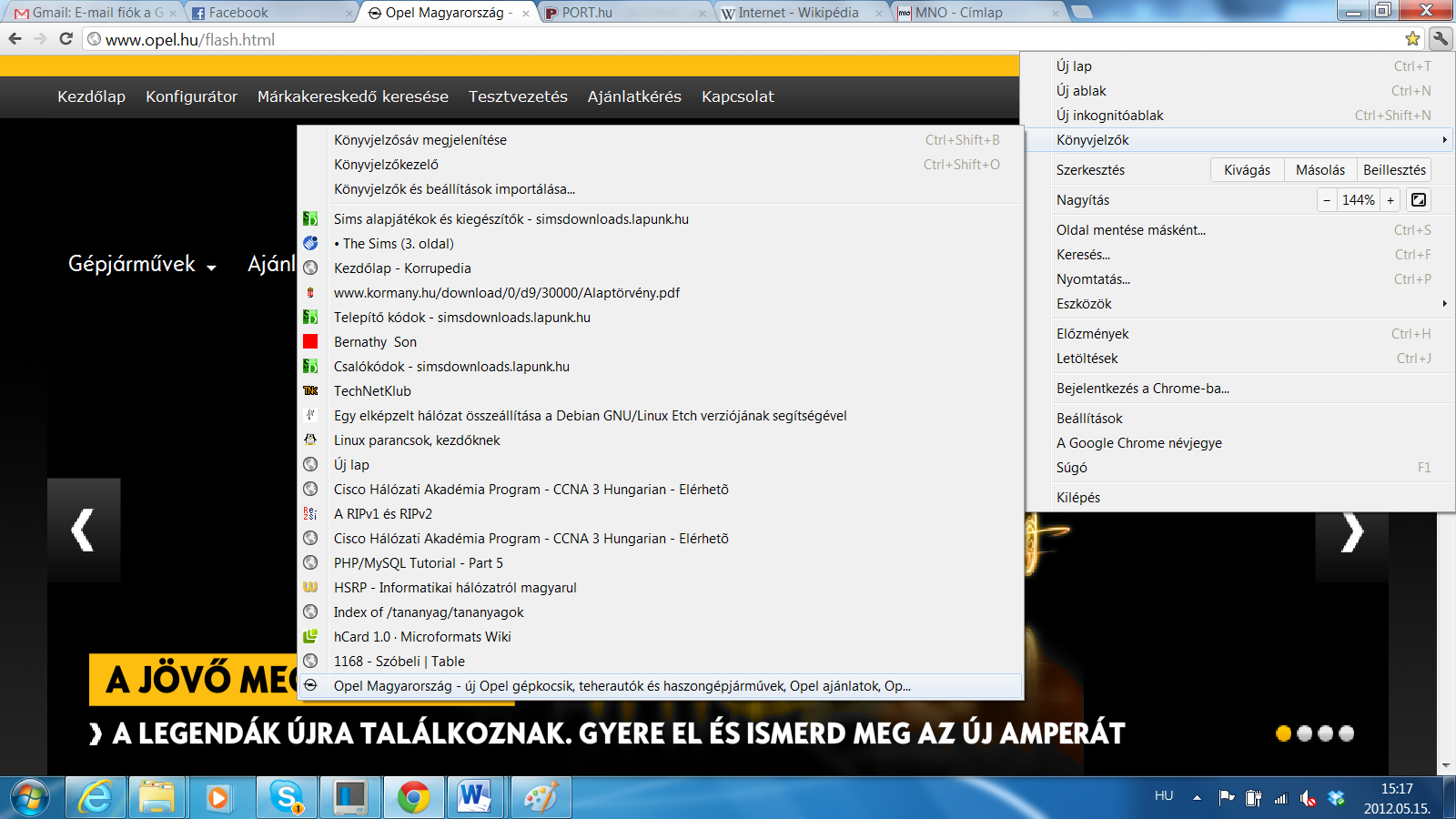Open the Konfigurátor link
The width and height of the screenshot is (1456, 819).
[x=191, y=96]
